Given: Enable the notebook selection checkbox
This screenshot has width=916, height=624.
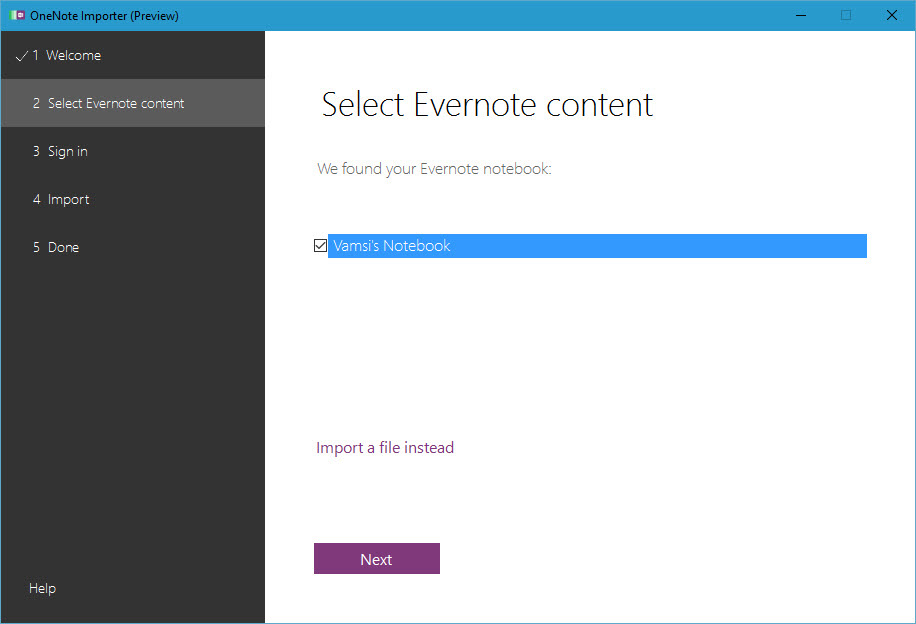Looking at the screenshot, I should coord(320,245).
